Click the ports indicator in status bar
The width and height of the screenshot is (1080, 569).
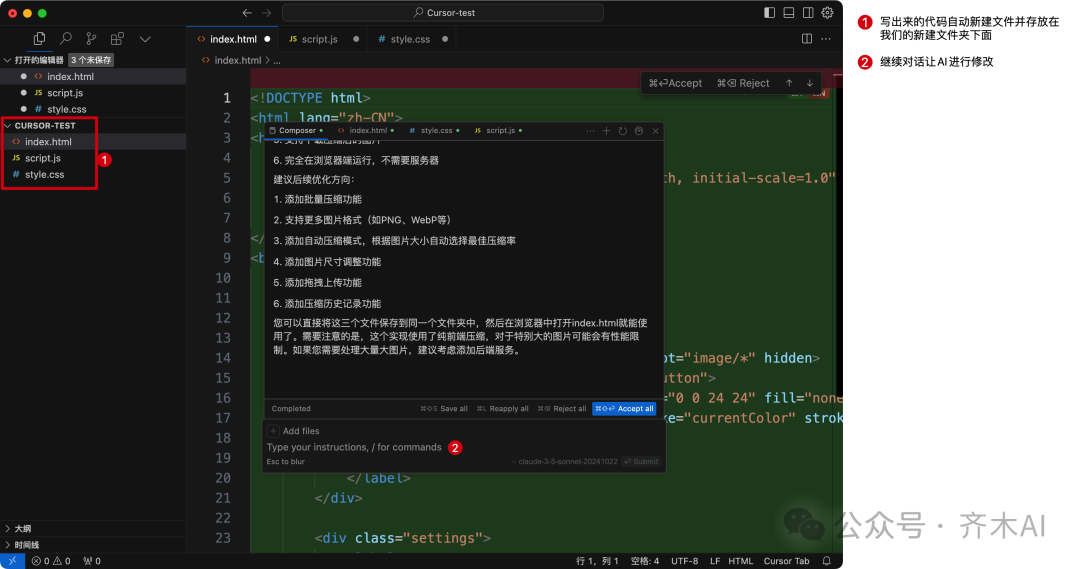click(92, 561)
